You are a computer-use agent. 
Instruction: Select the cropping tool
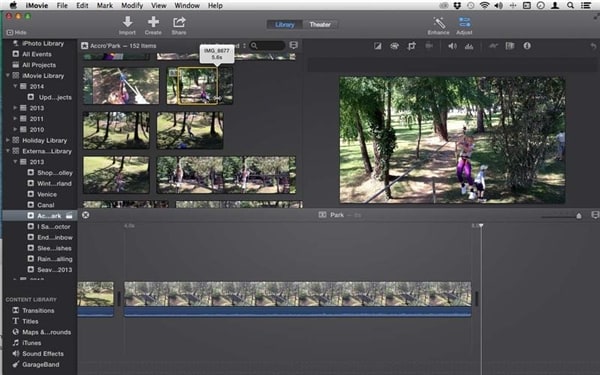412,46
